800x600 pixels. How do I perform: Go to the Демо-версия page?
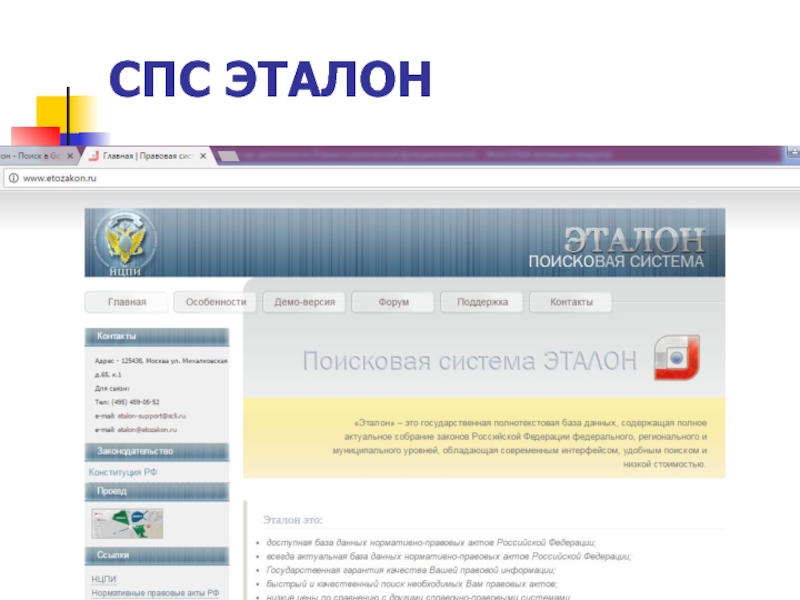[305, 302]
